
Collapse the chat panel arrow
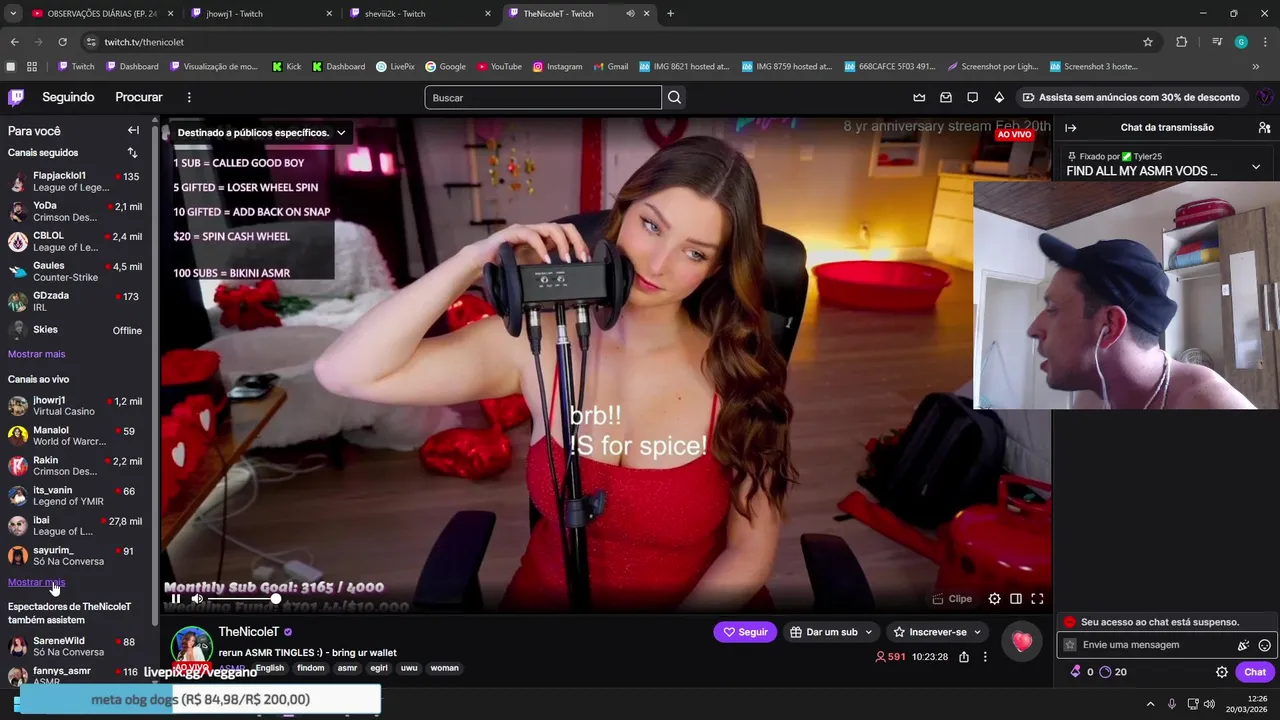click(1070, 128)
